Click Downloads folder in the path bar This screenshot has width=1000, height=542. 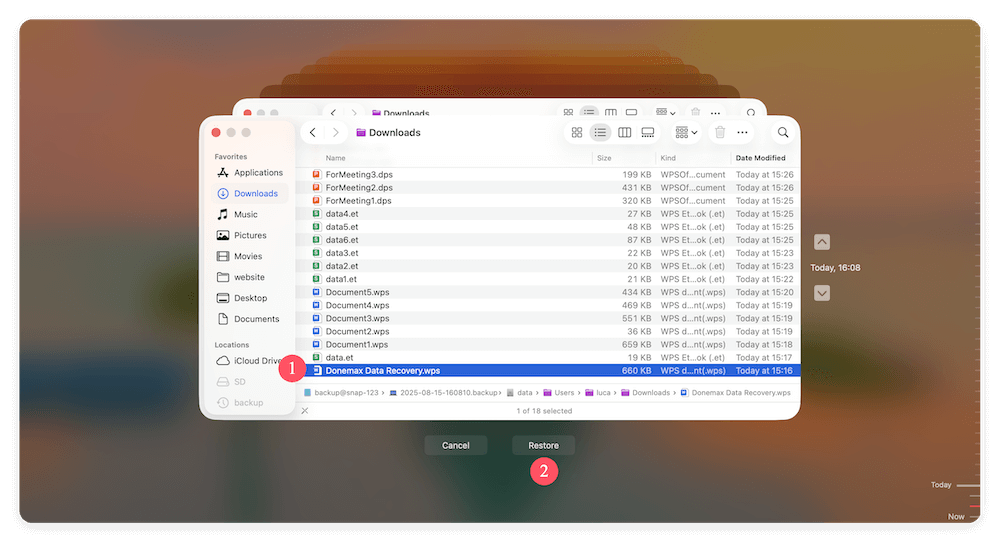point(645,393)
